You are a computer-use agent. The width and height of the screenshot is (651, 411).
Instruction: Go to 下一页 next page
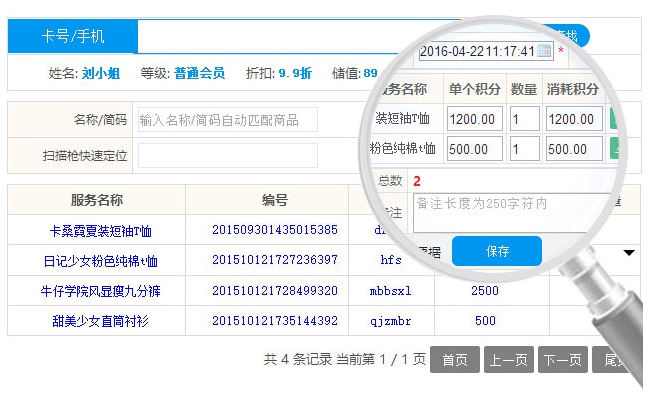pyautogui.click(x=562, y=360)
